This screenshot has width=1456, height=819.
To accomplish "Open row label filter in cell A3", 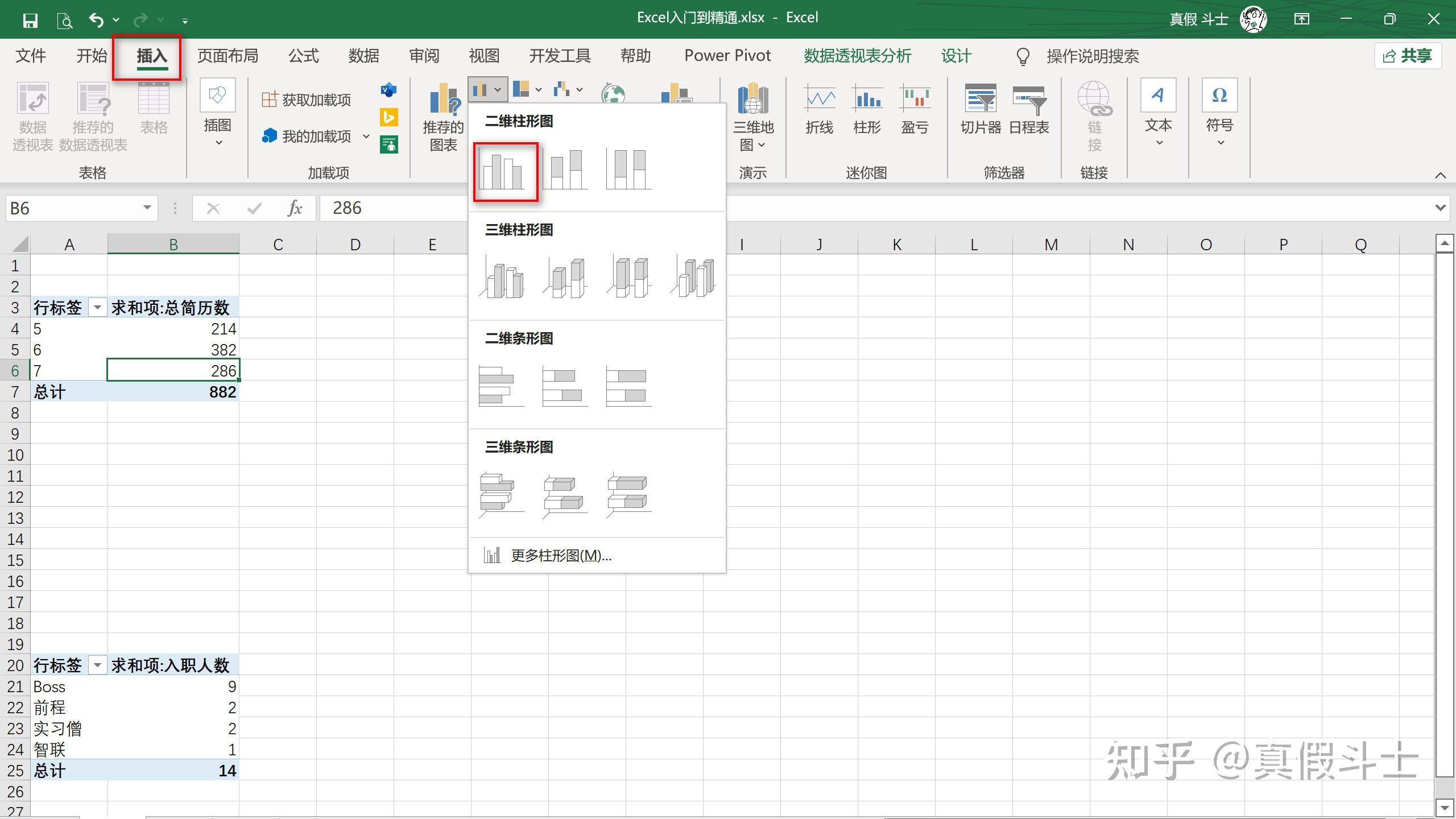I will tap(97, 308).
